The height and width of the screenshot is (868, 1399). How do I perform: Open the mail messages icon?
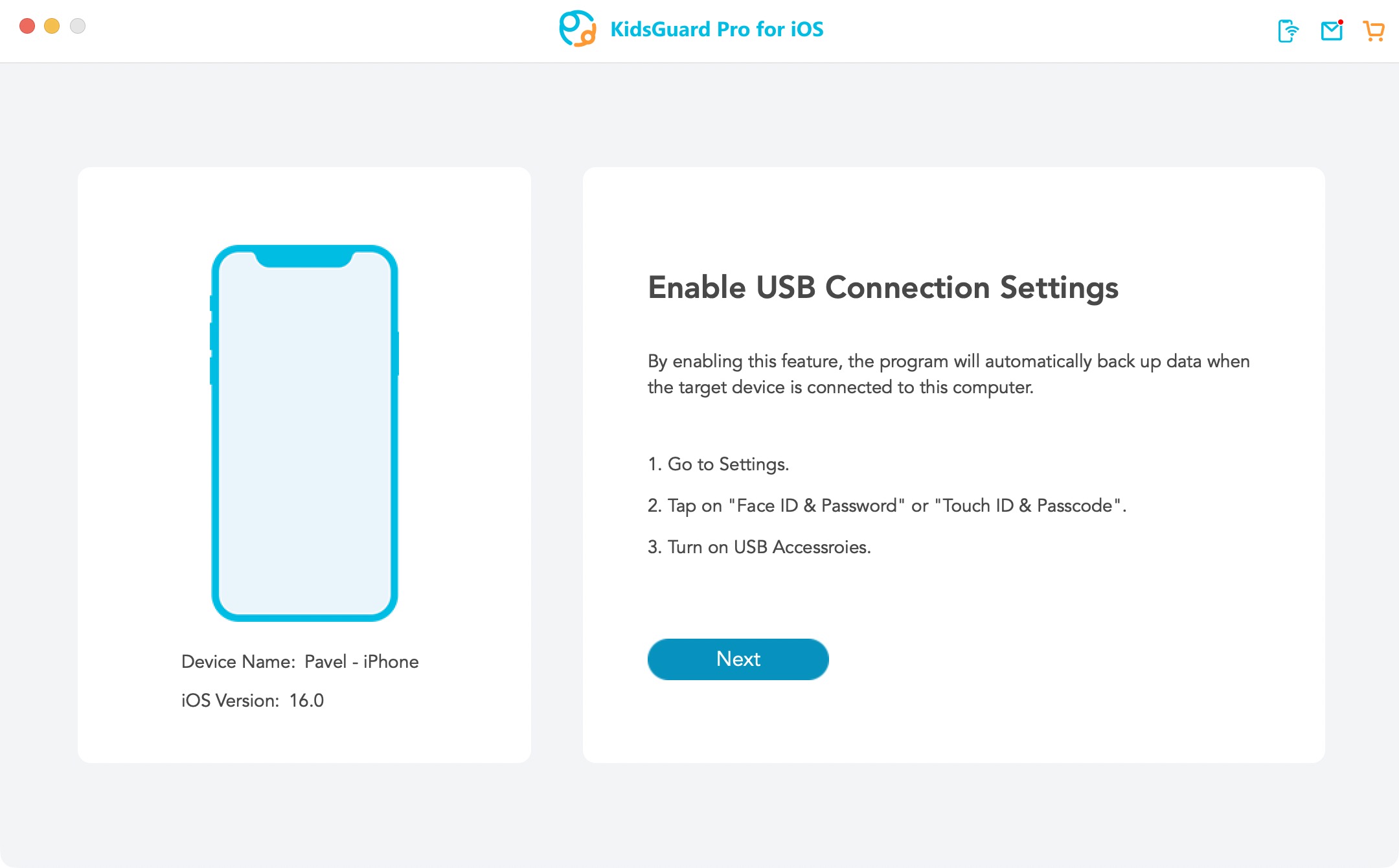click(1332, 30)
